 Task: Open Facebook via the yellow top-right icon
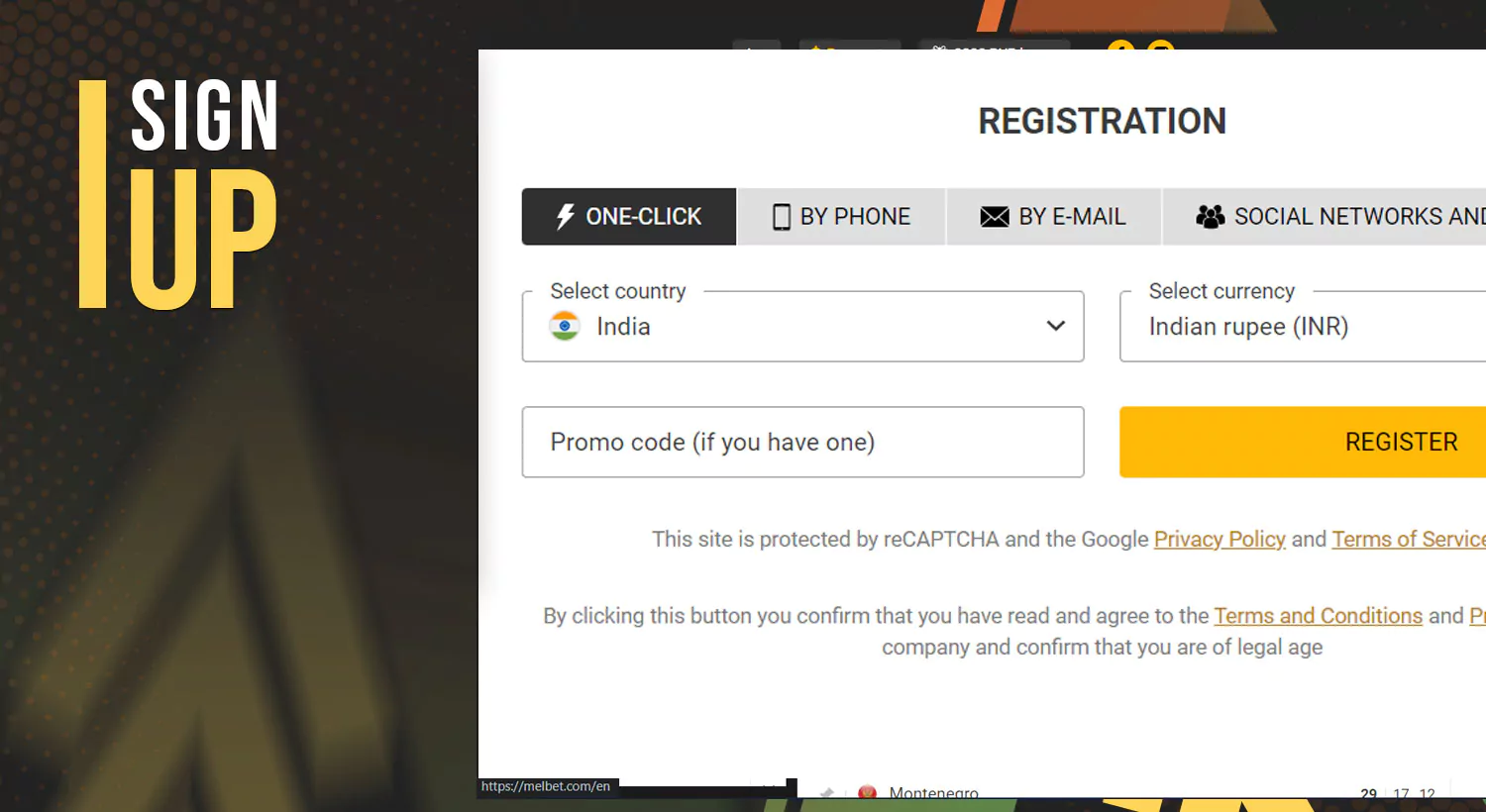1122,50
